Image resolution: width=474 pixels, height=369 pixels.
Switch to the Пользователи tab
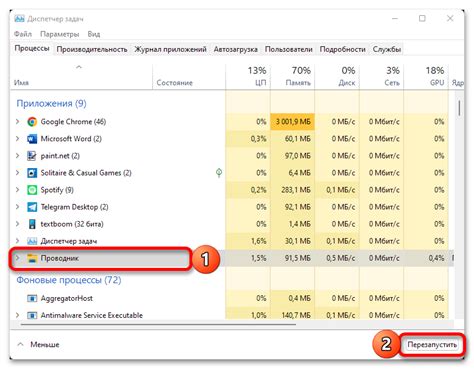(289, 49)
